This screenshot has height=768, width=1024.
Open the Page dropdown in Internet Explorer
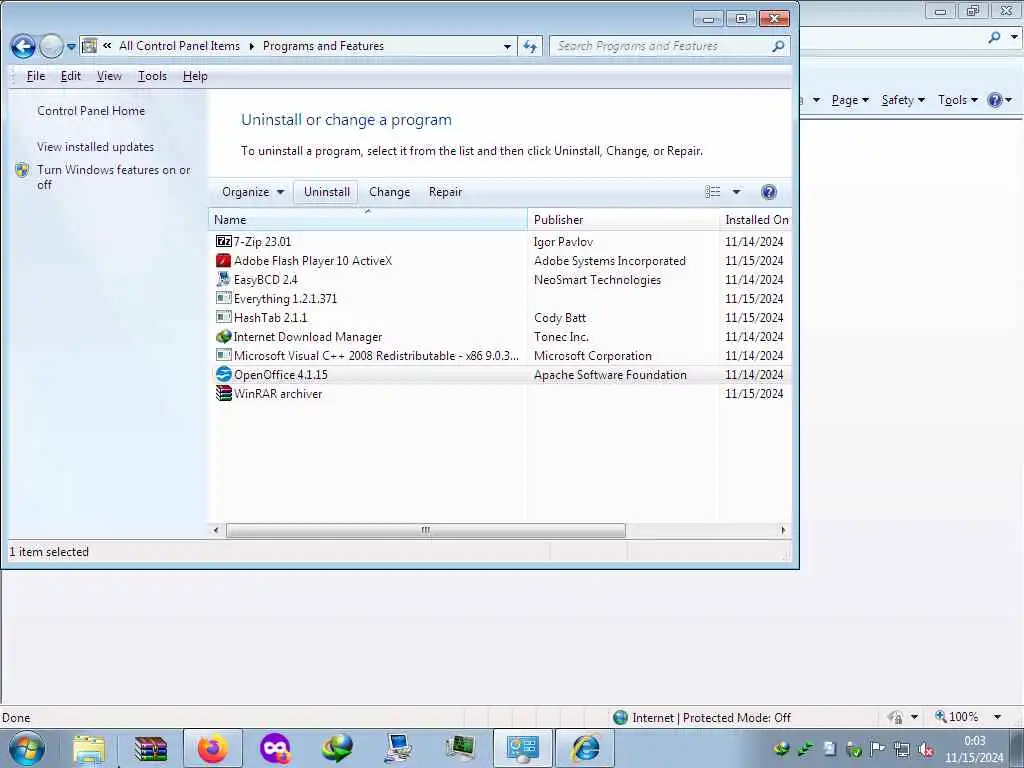[x=850, y=100]
